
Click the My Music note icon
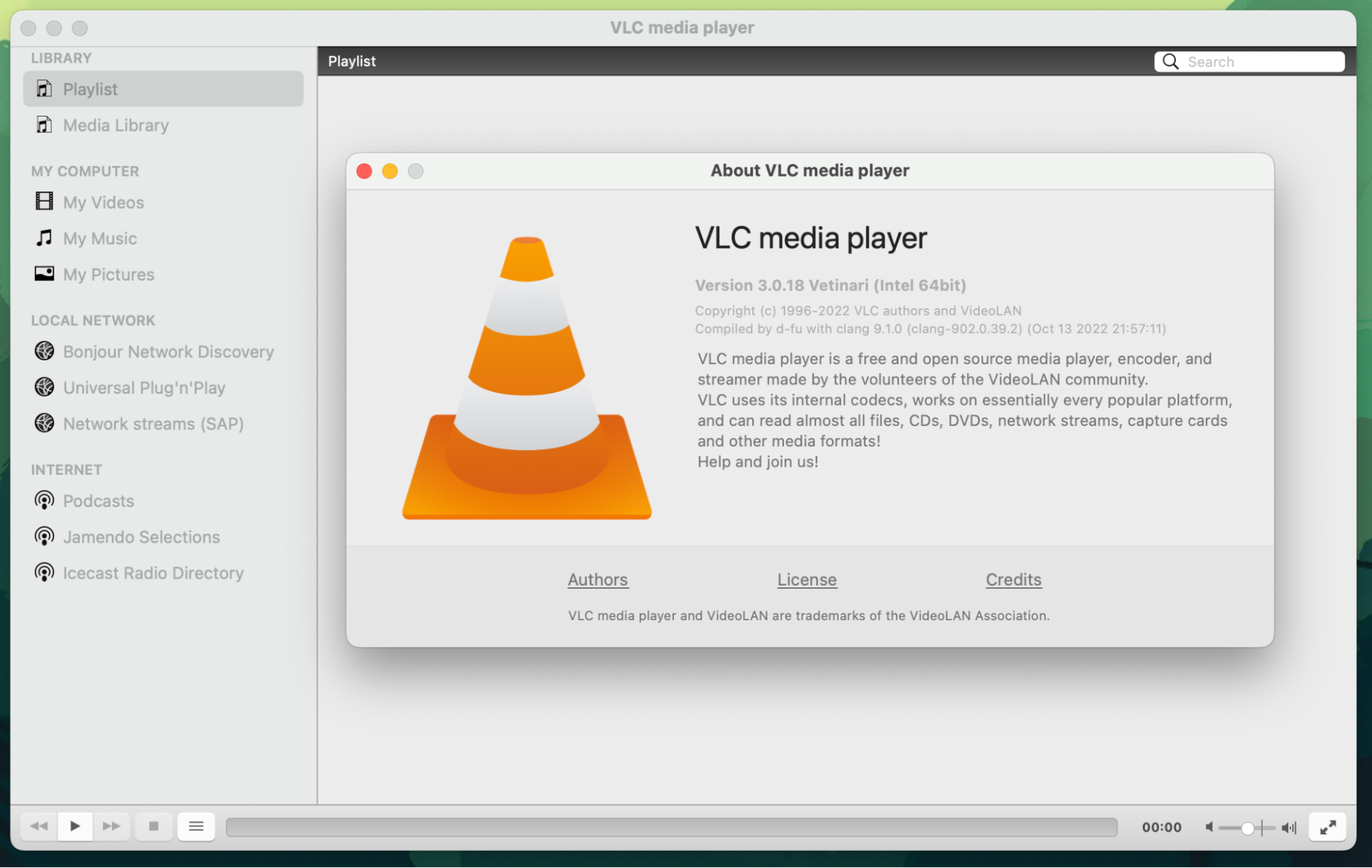point(44,237)
